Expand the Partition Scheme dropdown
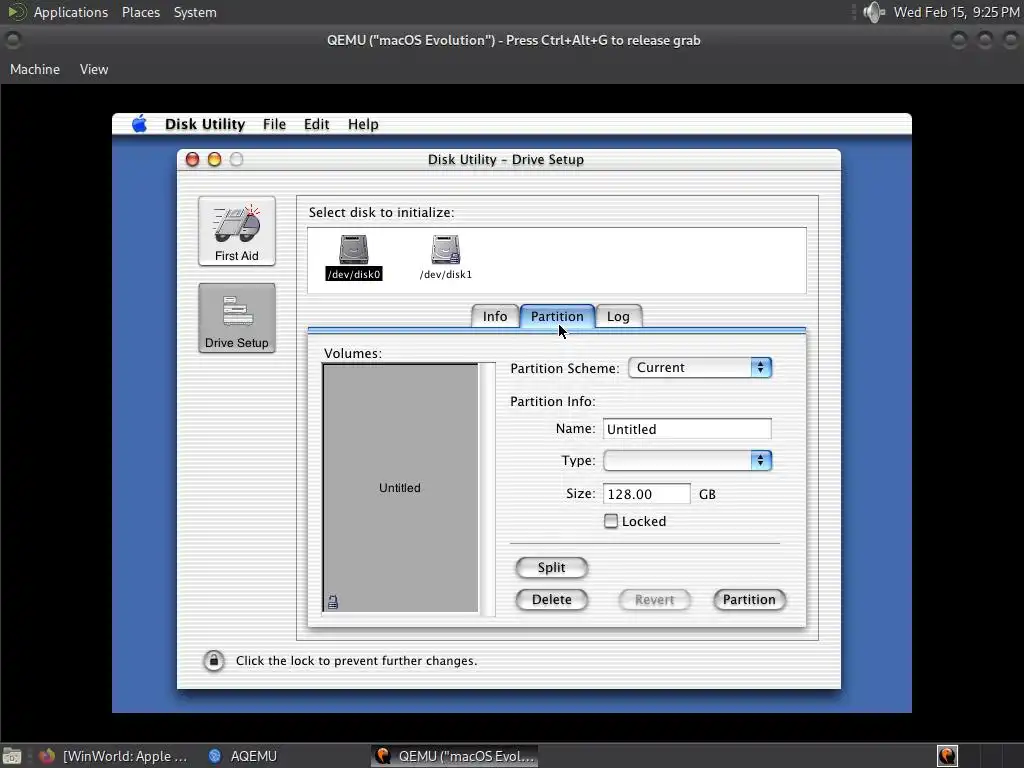Image resolution: width=1024 pixels, height=768 pixels. [700, 368]
